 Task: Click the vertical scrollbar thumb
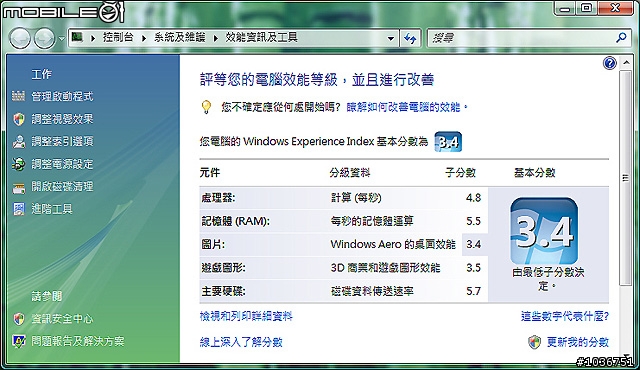(625, 178)
